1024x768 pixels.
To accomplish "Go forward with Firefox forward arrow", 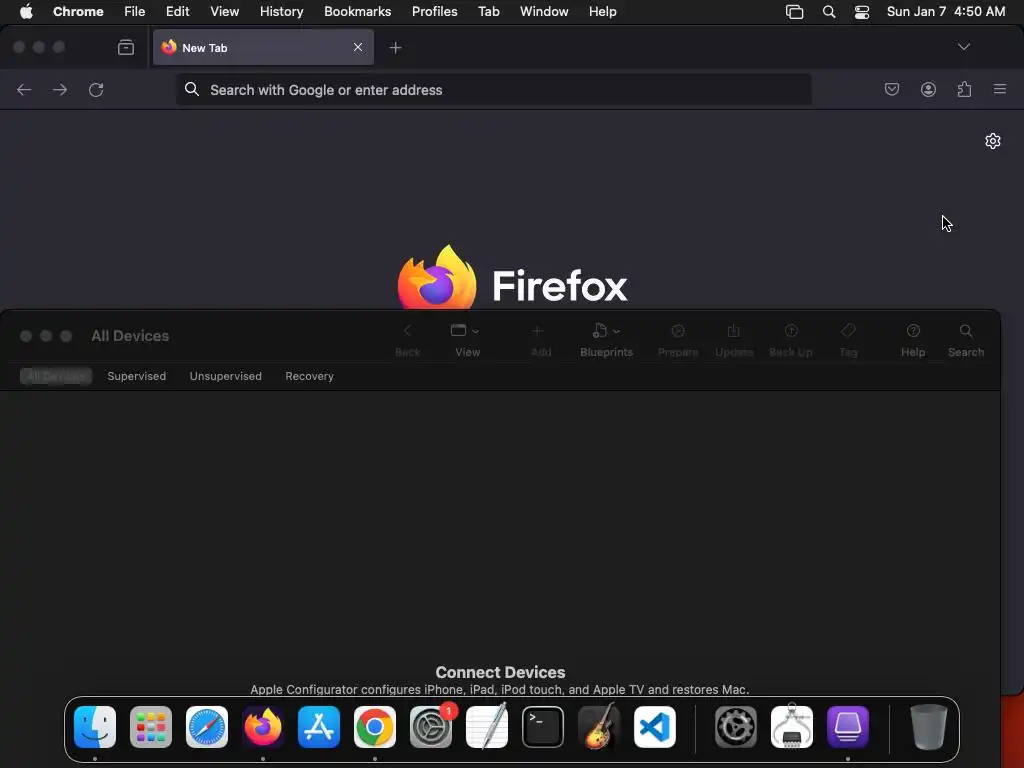I will coord(60,89).
